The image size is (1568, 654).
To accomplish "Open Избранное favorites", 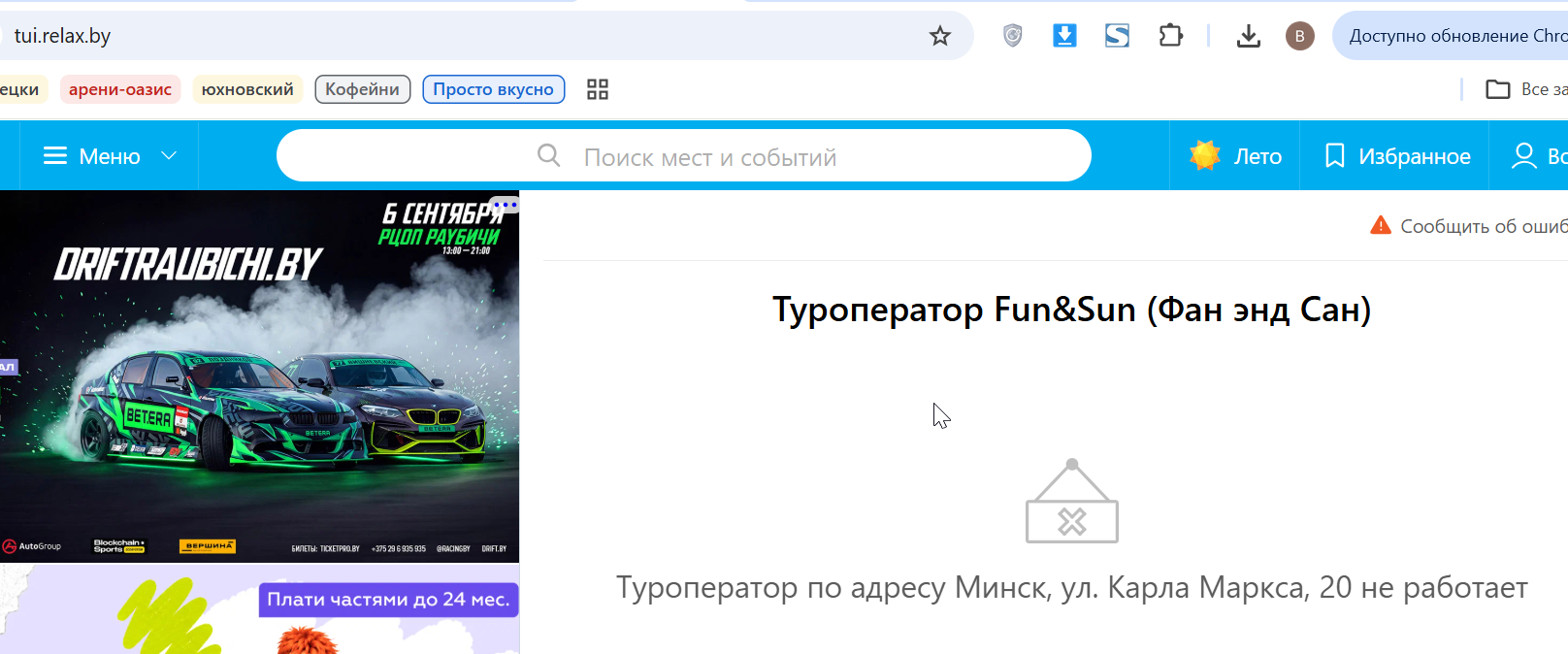I will click(1397, 156).
